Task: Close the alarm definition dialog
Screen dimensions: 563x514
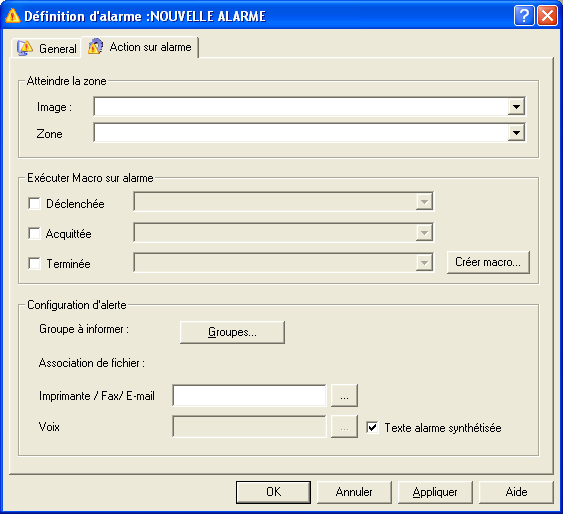Action: pyautogui.click(x=547, y=16)
